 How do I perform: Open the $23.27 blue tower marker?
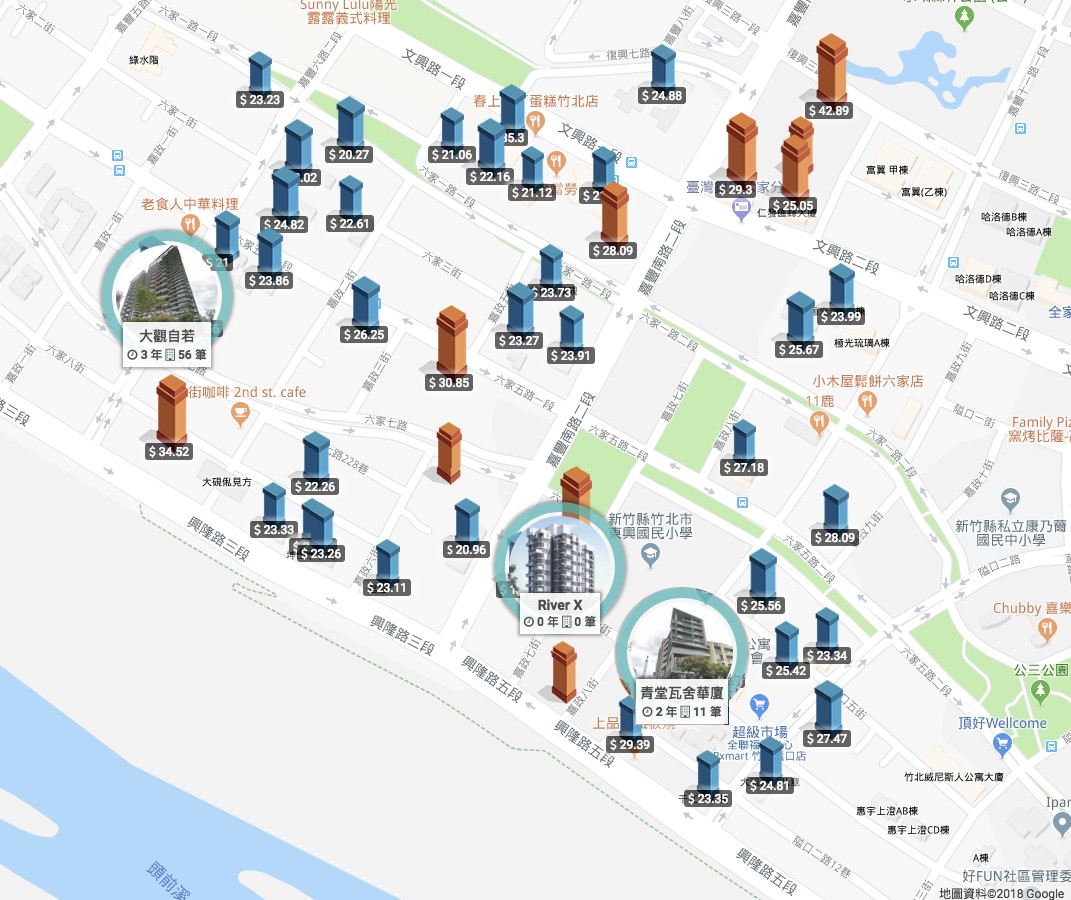[520, 315]
